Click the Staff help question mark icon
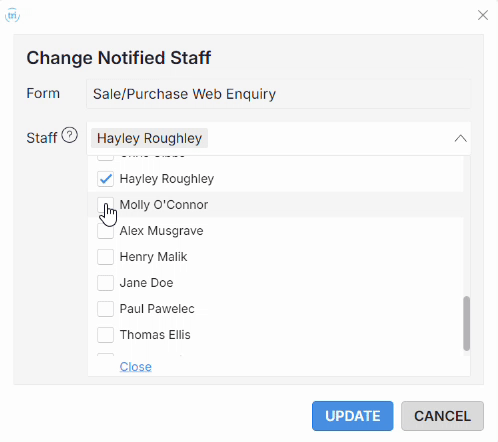This screenshot has width=498, height=442. click(70, 135)
